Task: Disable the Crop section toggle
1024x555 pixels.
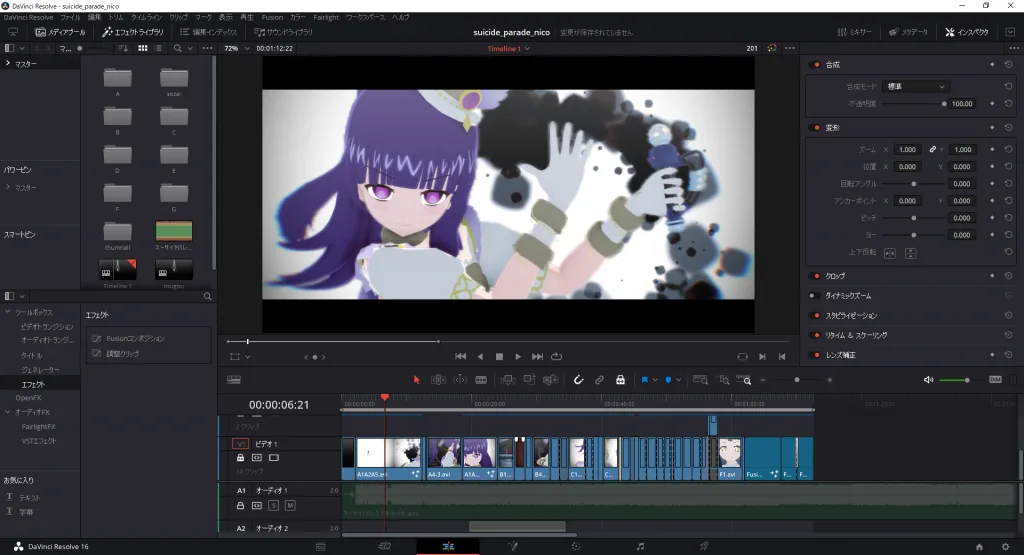Action: point(814,275)
